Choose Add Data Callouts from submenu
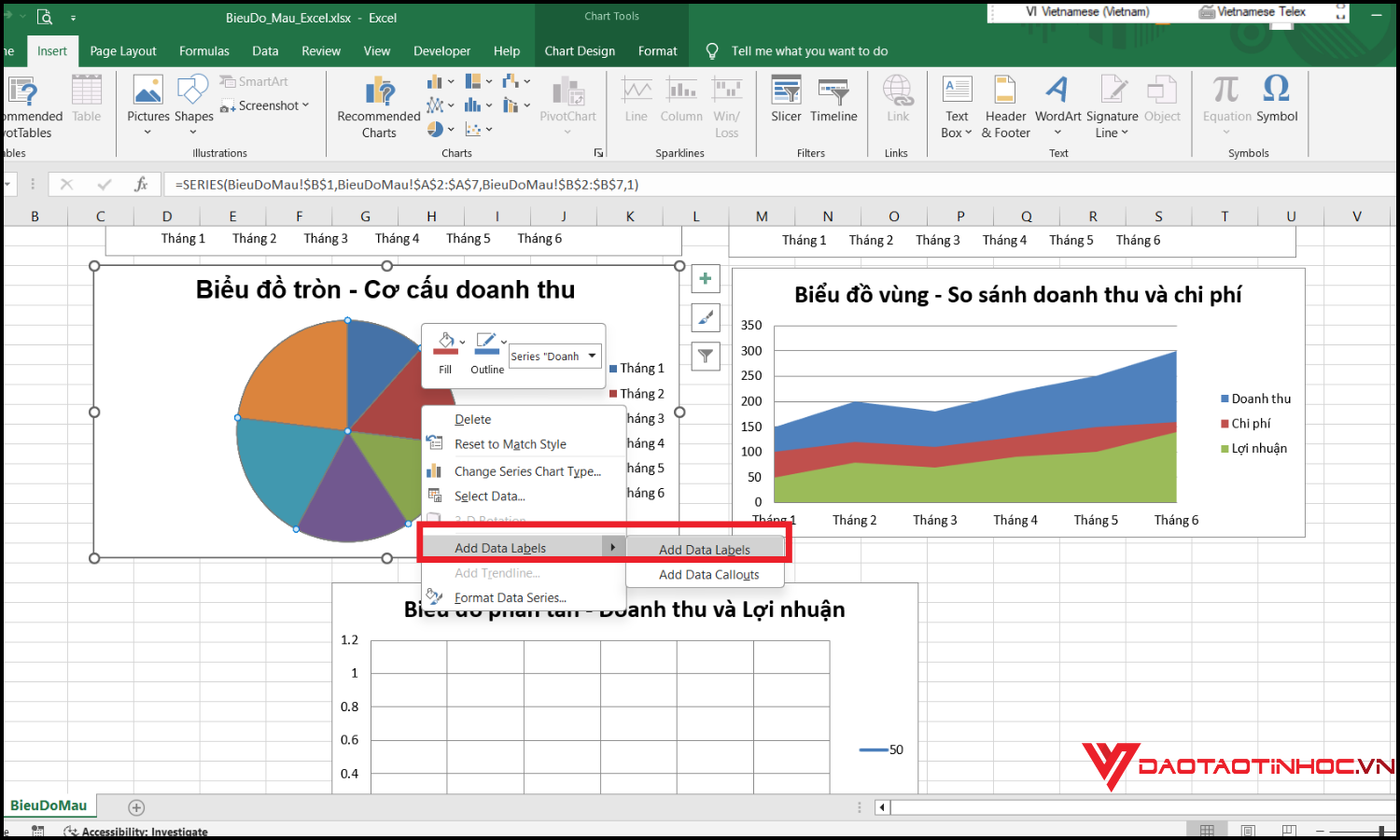This screenshot has width=1400, height=840. pos(708,575)
